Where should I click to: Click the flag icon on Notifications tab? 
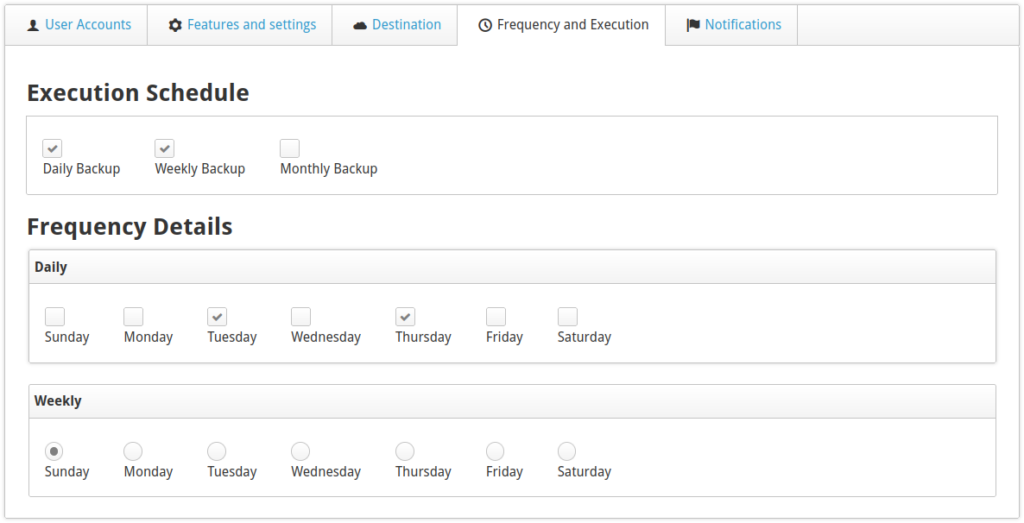pyautogui.click(x=693, y=25)
